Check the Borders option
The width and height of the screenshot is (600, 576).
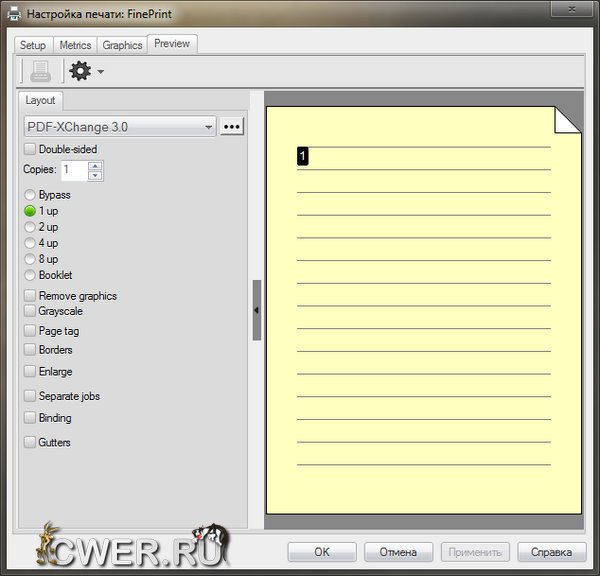(30, 350)
